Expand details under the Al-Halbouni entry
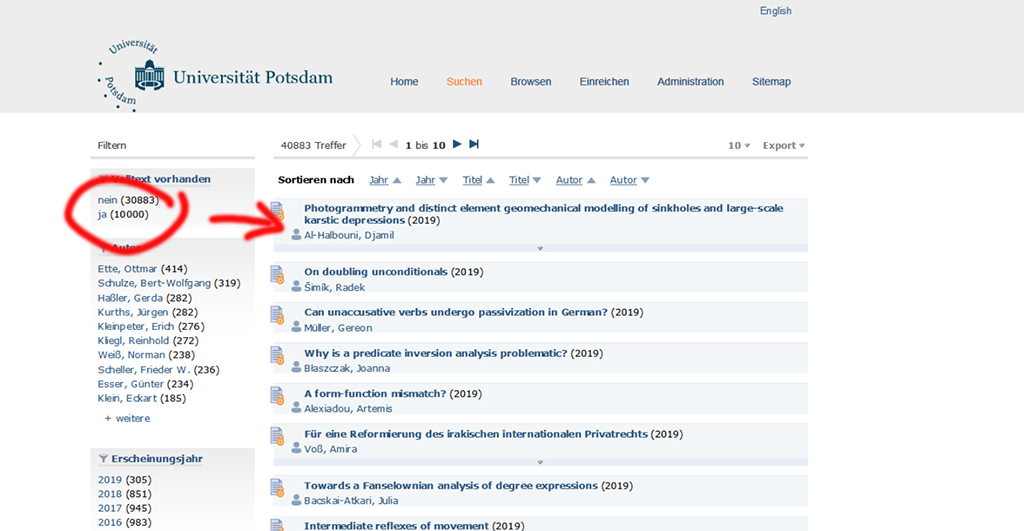The height and width of the screenshot is (531, 1024). pos(540,248)
